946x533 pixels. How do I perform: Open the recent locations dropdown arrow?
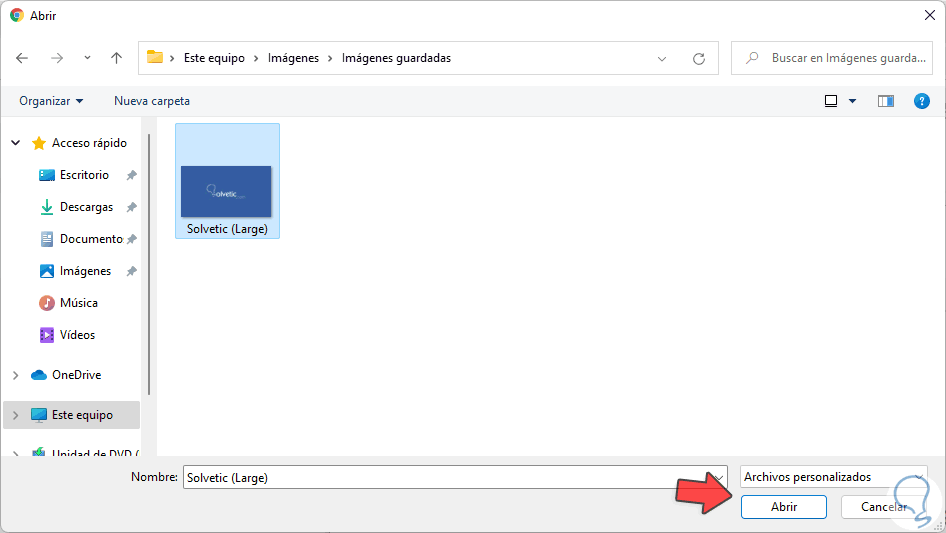click(x=87, y=58)
